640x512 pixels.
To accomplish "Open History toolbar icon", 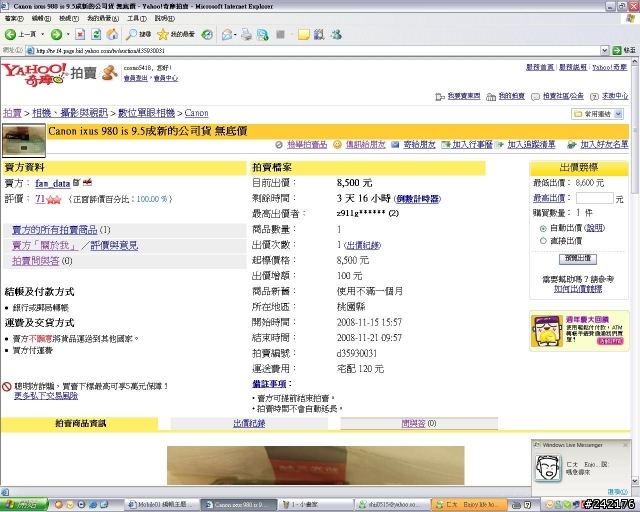I will [x=207, y=35].
